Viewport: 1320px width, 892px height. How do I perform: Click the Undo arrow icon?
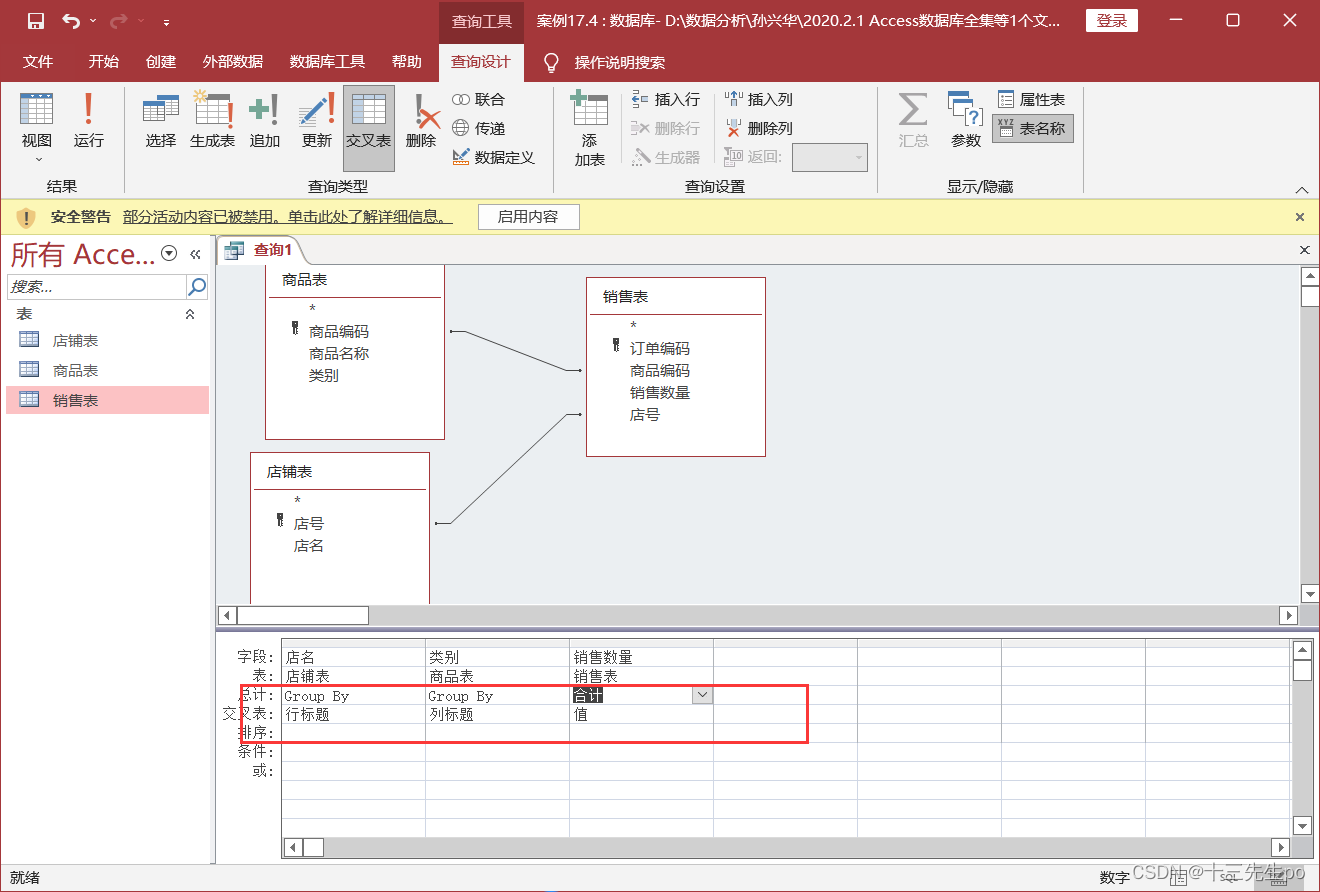tap(70, 21)
